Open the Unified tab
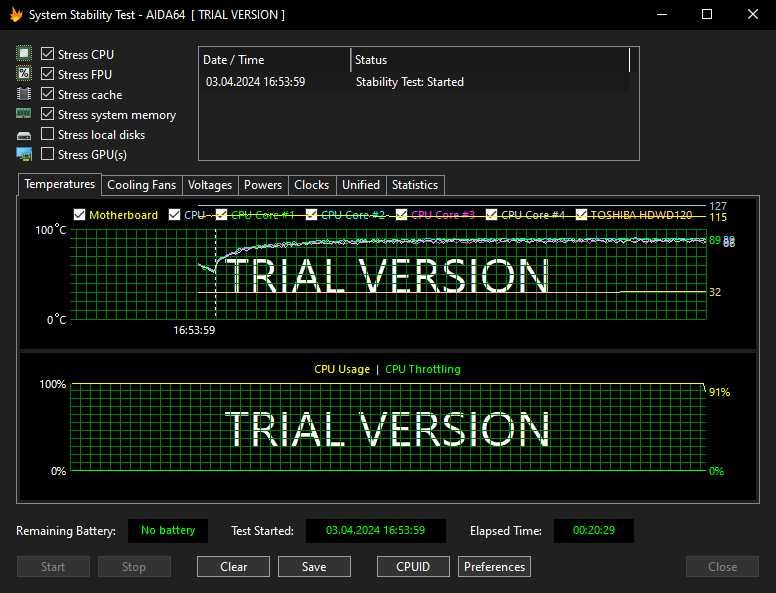 (361, 185)
